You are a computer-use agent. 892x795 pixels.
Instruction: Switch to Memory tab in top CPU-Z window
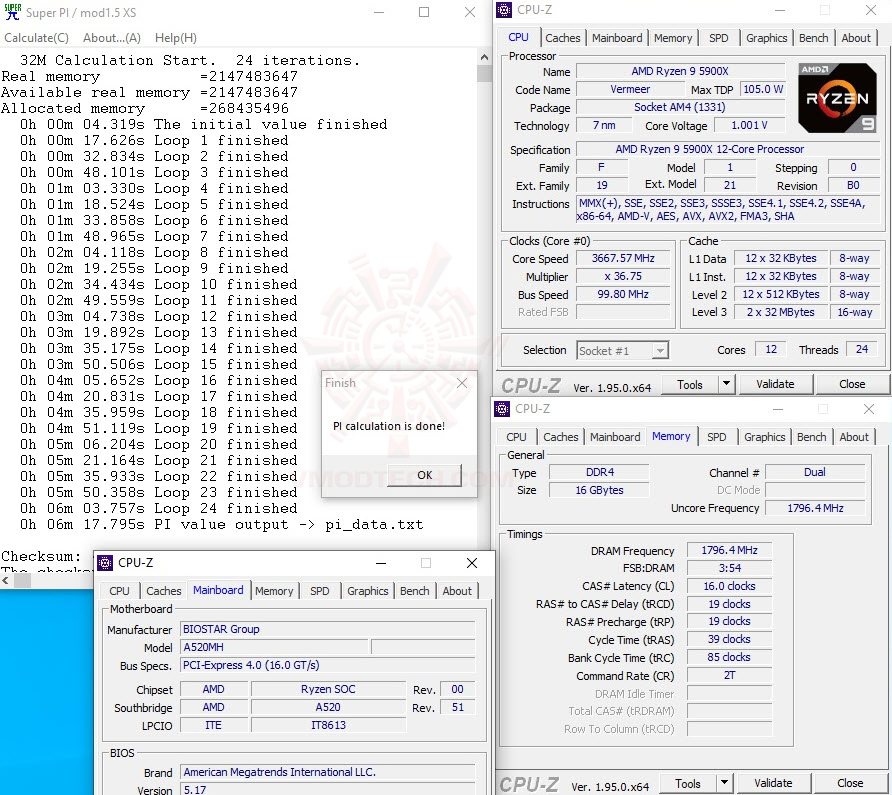(x=673, y=38)
